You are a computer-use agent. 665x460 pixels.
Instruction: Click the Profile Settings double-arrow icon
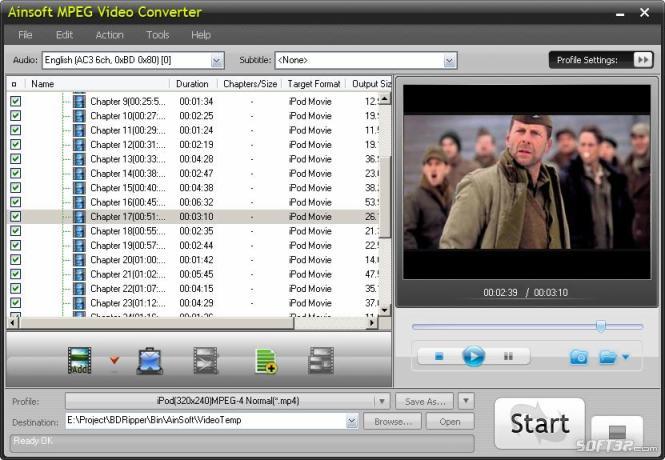[x=643, y=60]
